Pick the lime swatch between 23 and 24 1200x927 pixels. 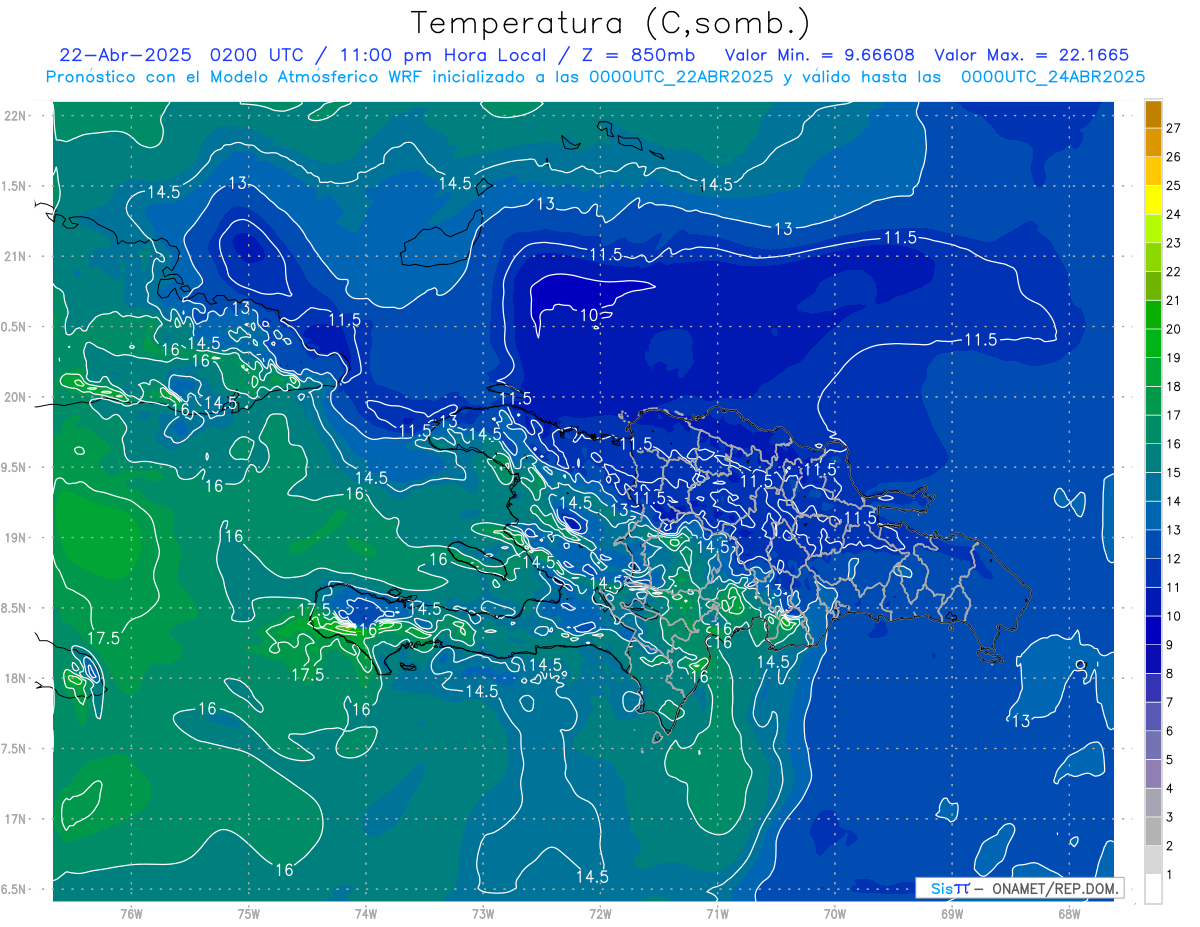(x=1153, y=228)
